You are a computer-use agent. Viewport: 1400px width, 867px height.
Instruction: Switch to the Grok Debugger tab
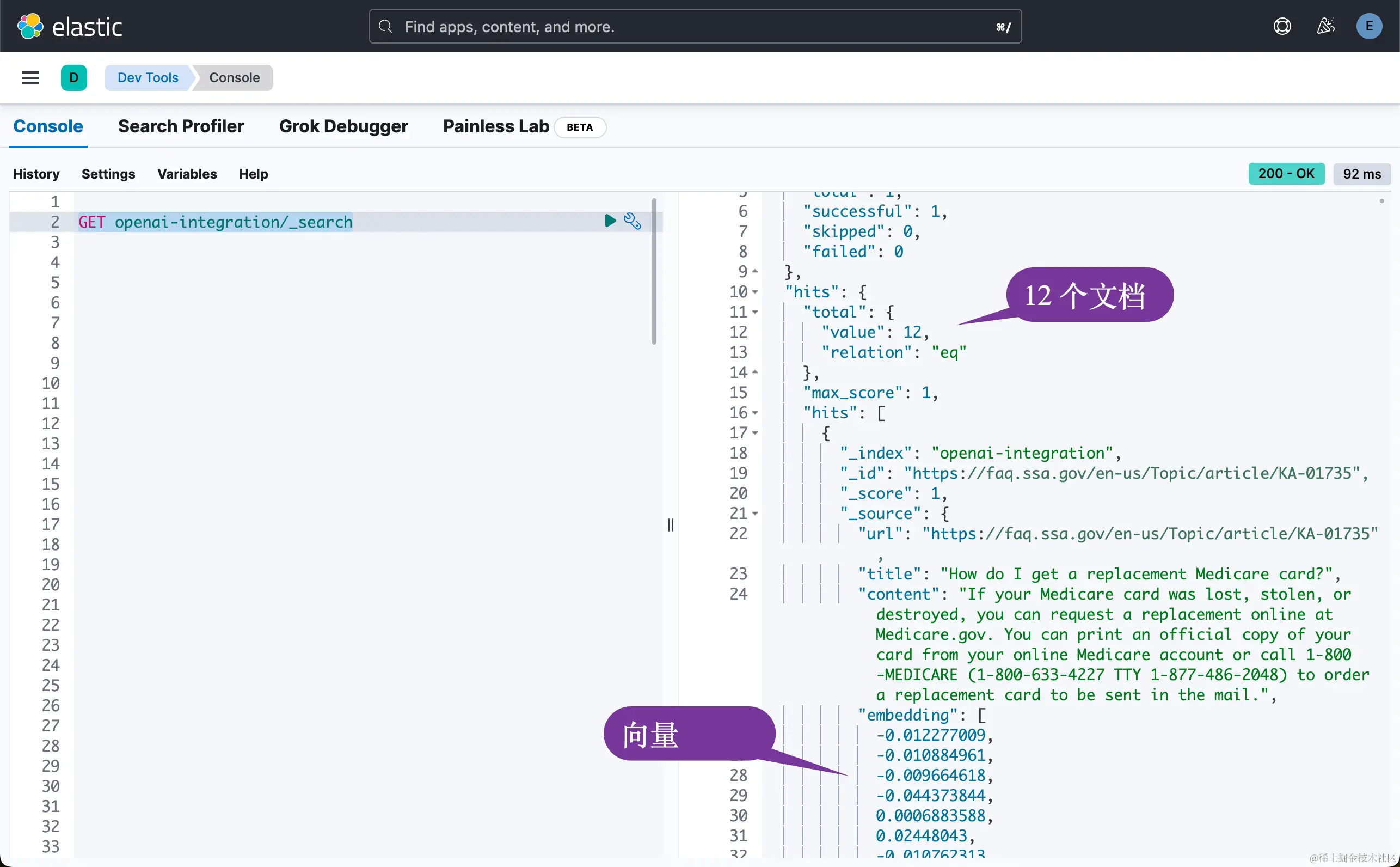coord(343,126)
